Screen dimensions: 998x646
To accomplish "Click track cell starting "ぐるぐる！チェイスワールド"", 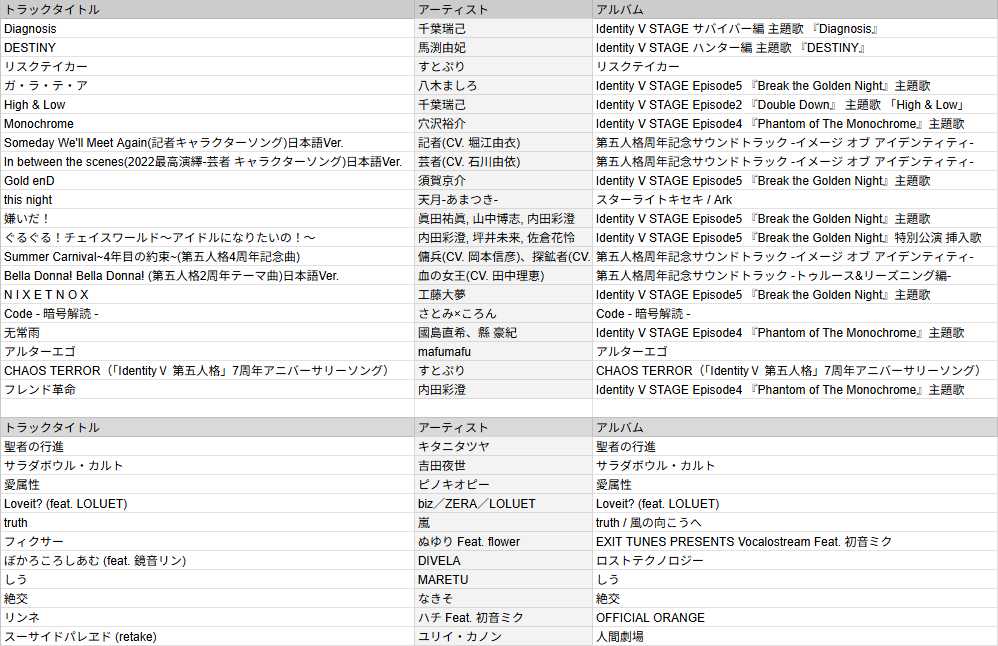I will point(207,238).
